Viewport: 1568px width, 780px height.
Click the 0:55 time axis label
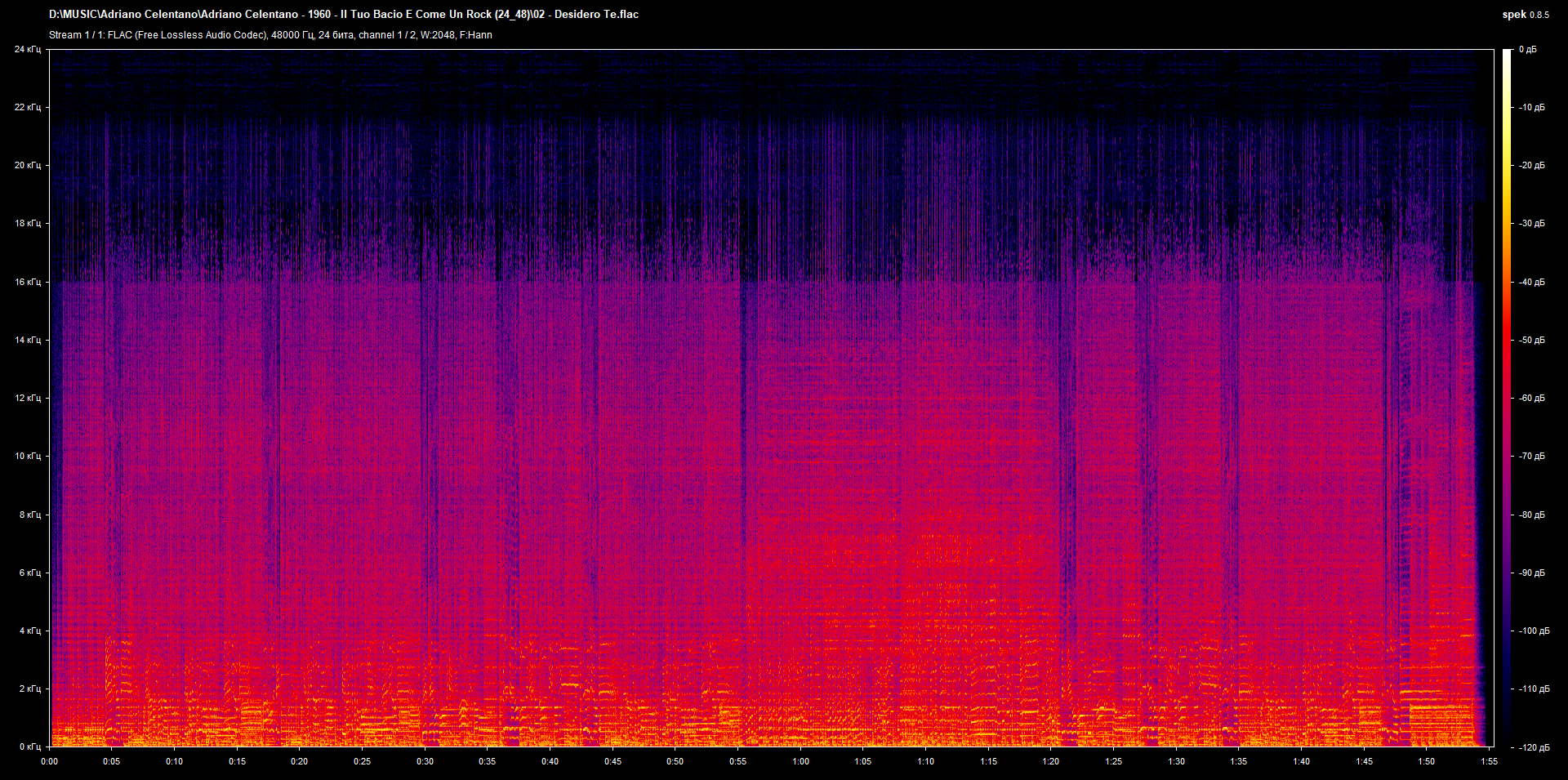tap(738, 761)
